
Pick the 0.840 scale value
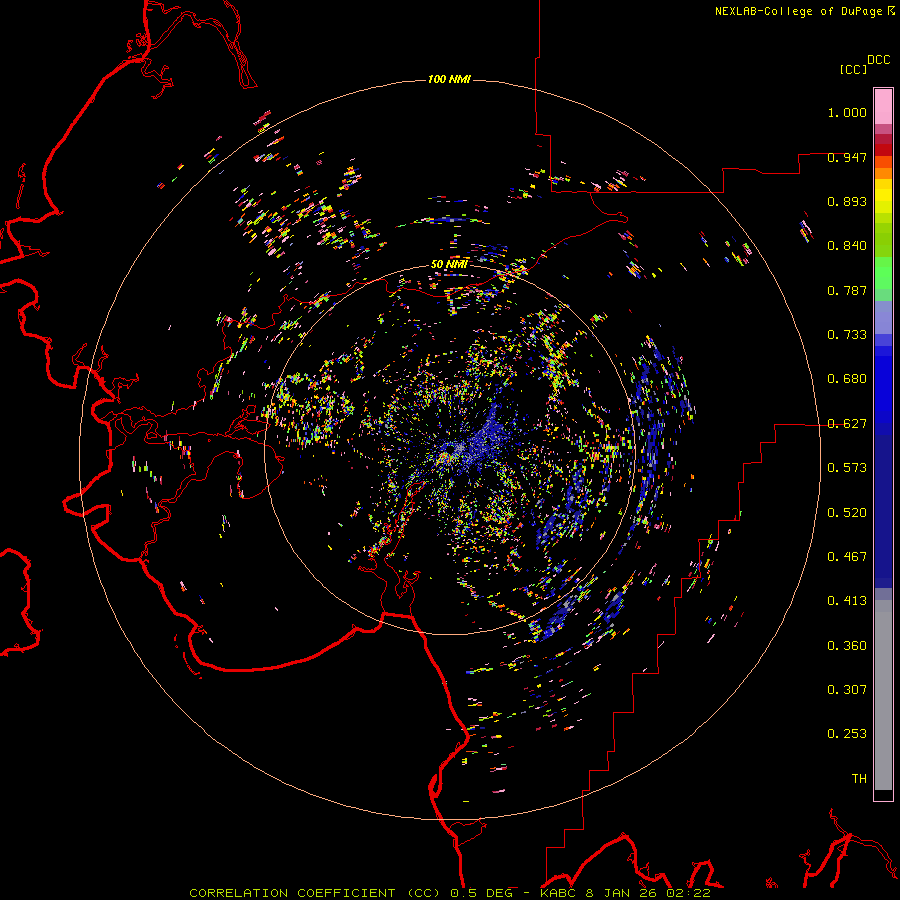click(x=847, y=246)
